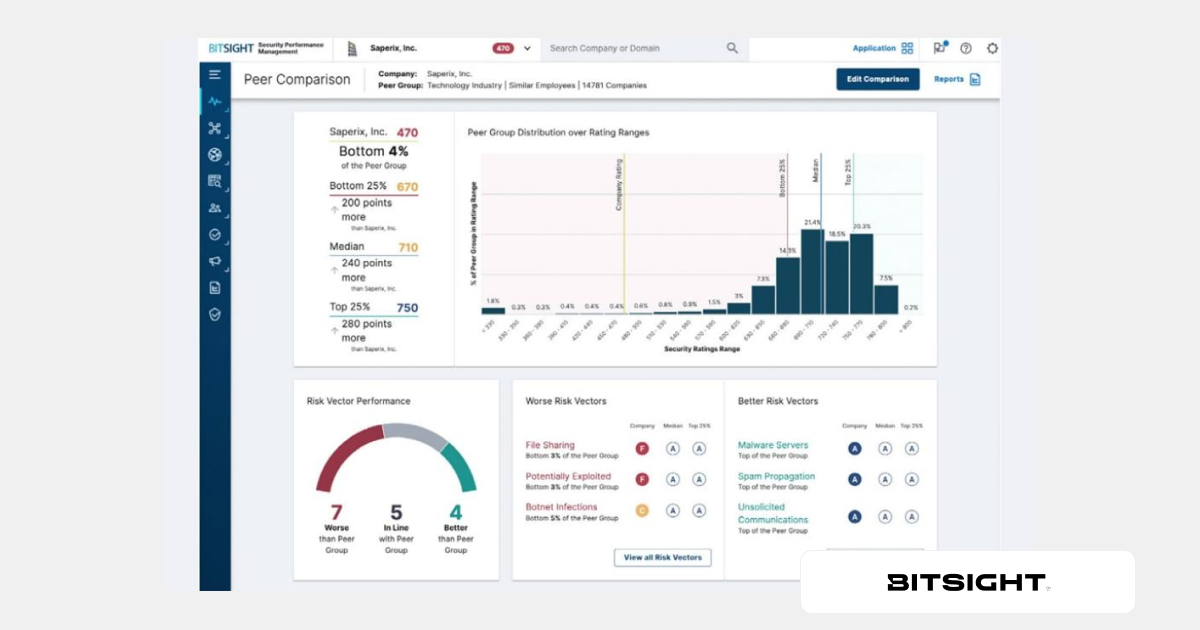Open the notifications icon with blue dot
Image resolution: width=1200 pixels, height=630 pixels.
[x=940, y=47]
